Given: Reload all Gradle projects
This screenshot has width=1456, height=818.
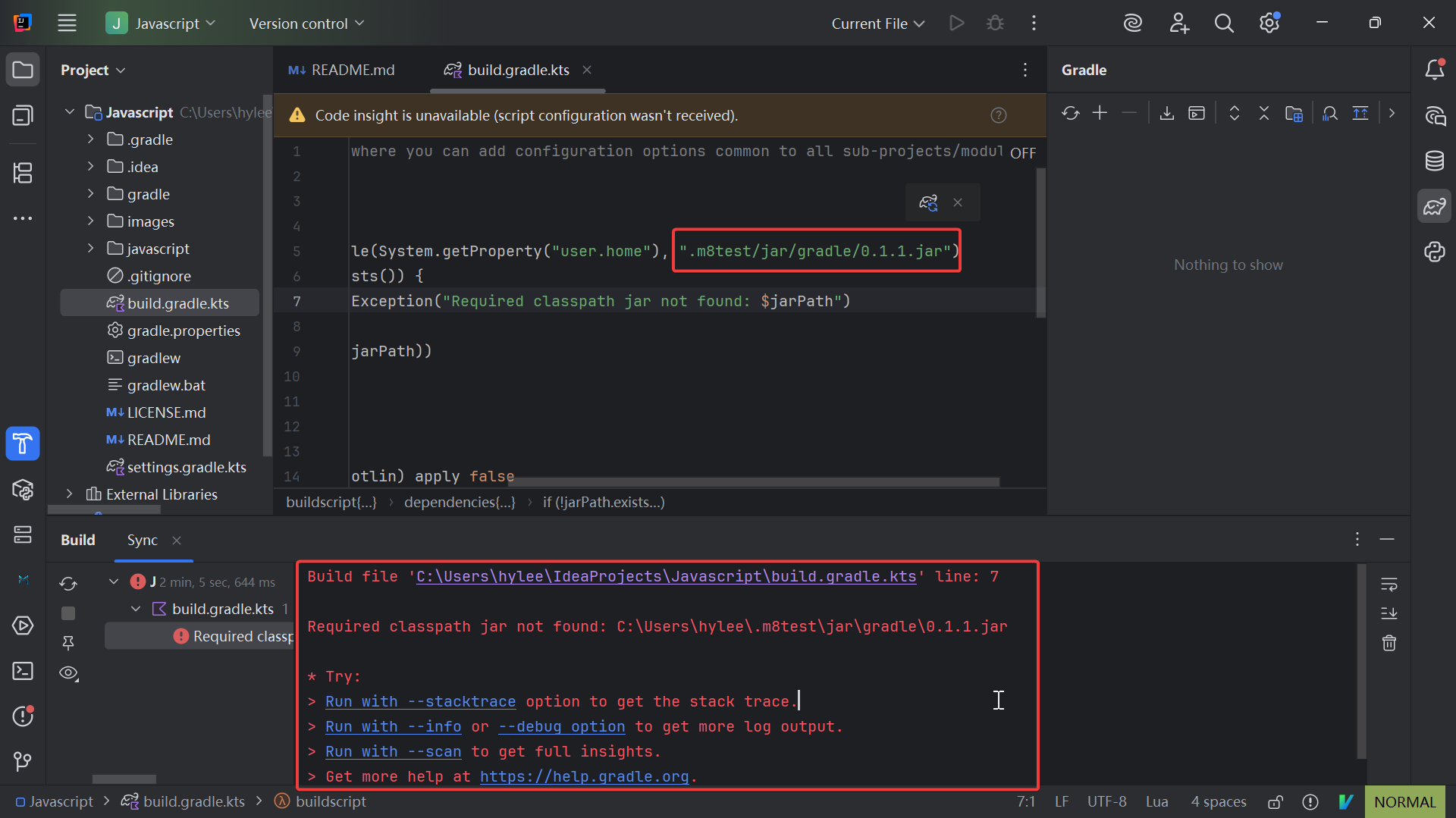Looking at the screenshot, I should tap(1071, 114).
